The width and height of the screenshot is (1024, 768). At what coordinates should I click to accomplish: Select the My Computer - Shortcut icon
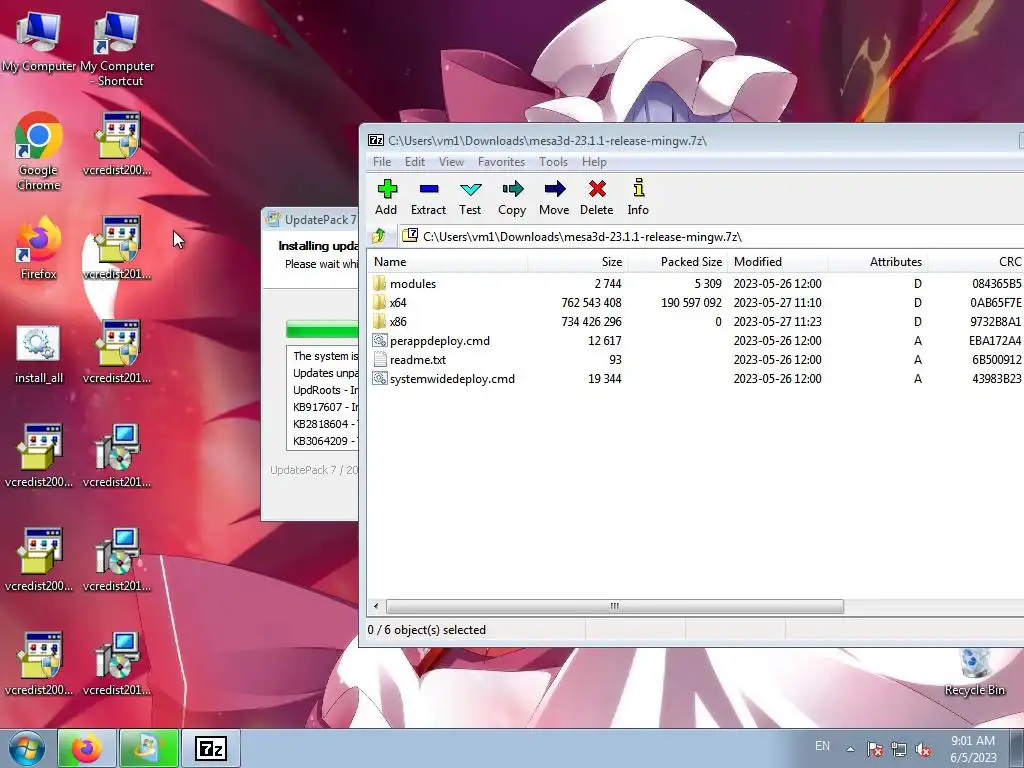click(x=117, y=50)
